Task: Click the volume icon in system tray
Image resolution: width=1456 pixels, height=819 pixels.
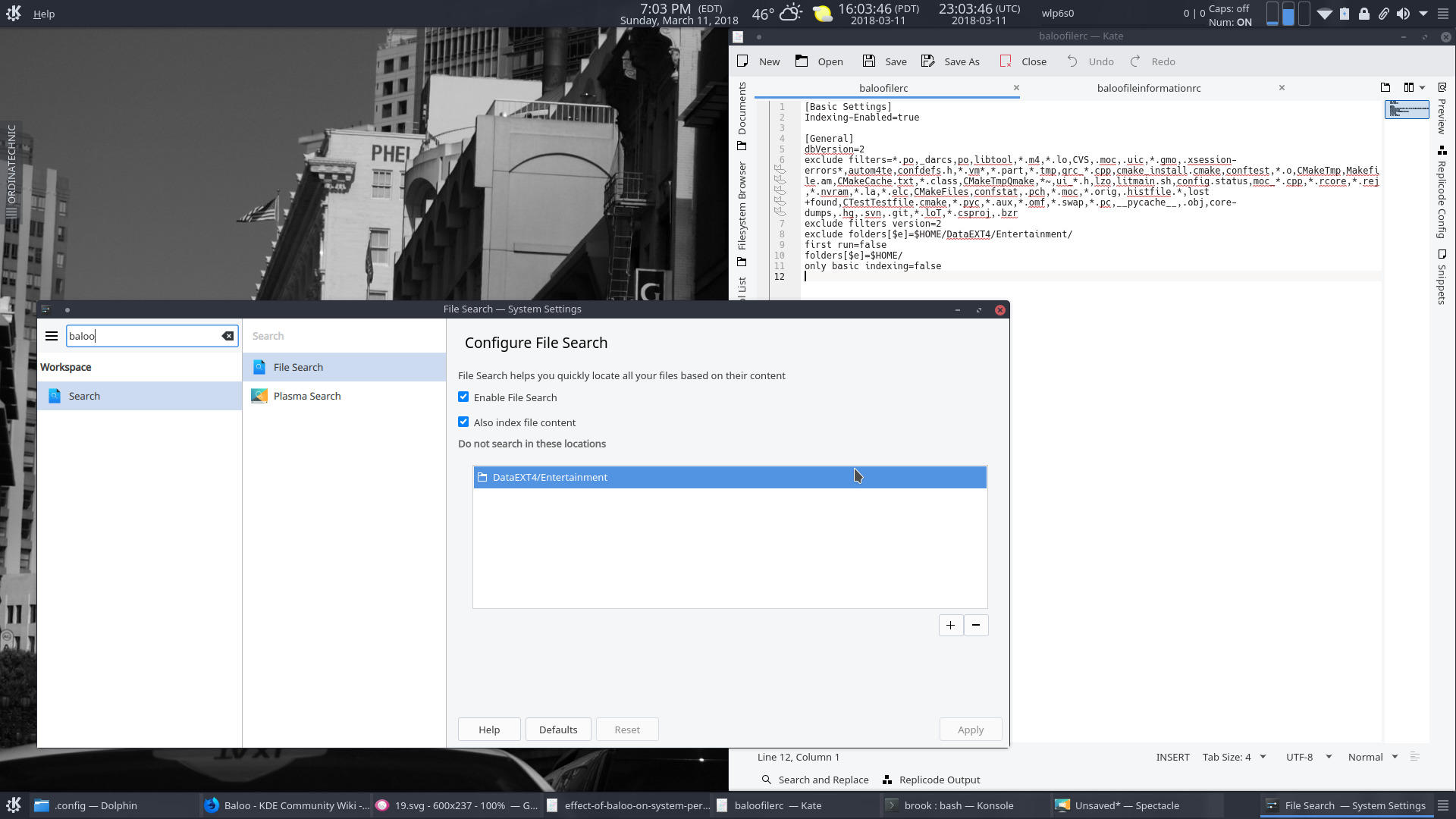Action: (1403, 14)
